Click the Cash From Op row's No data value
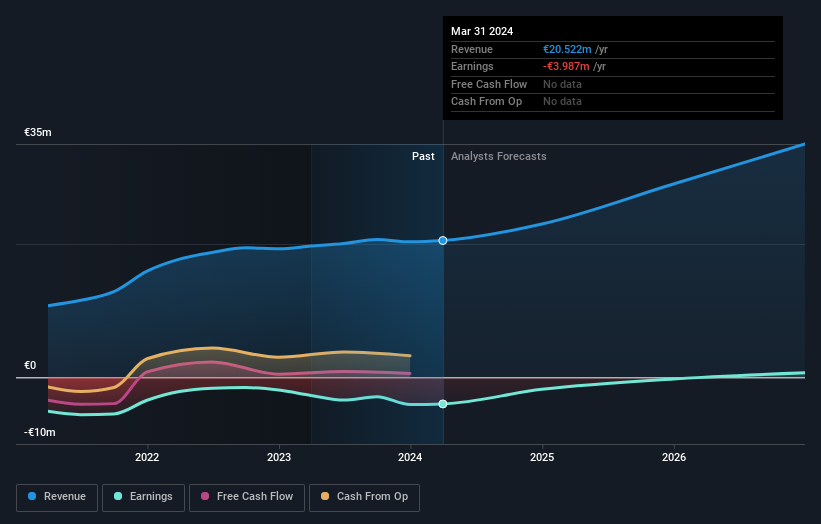This screenshot has width=821, height=524. (562, 102)
